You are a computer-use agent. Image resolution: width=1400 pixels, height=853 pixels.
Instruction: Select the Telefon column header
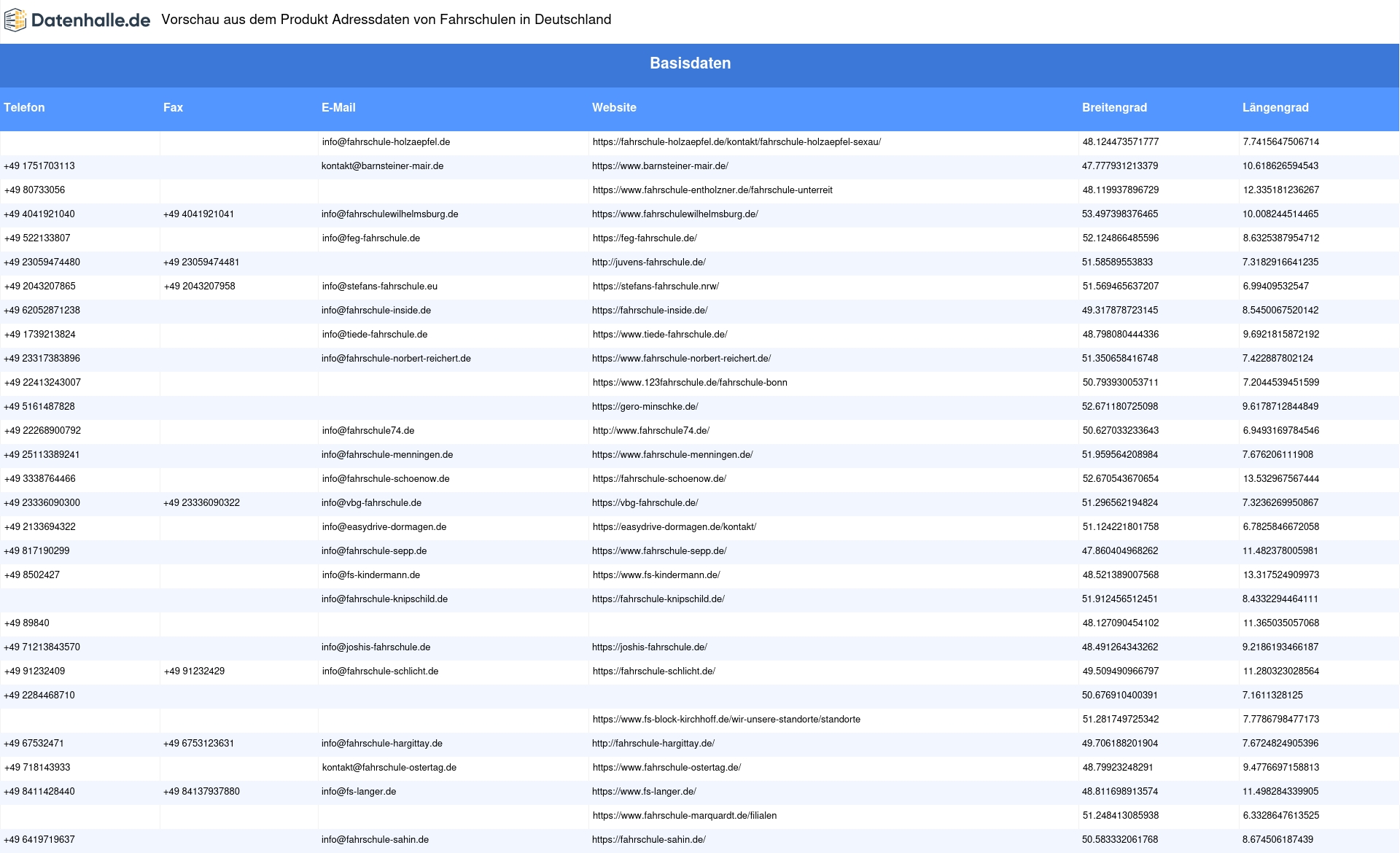tap(24, 107)
